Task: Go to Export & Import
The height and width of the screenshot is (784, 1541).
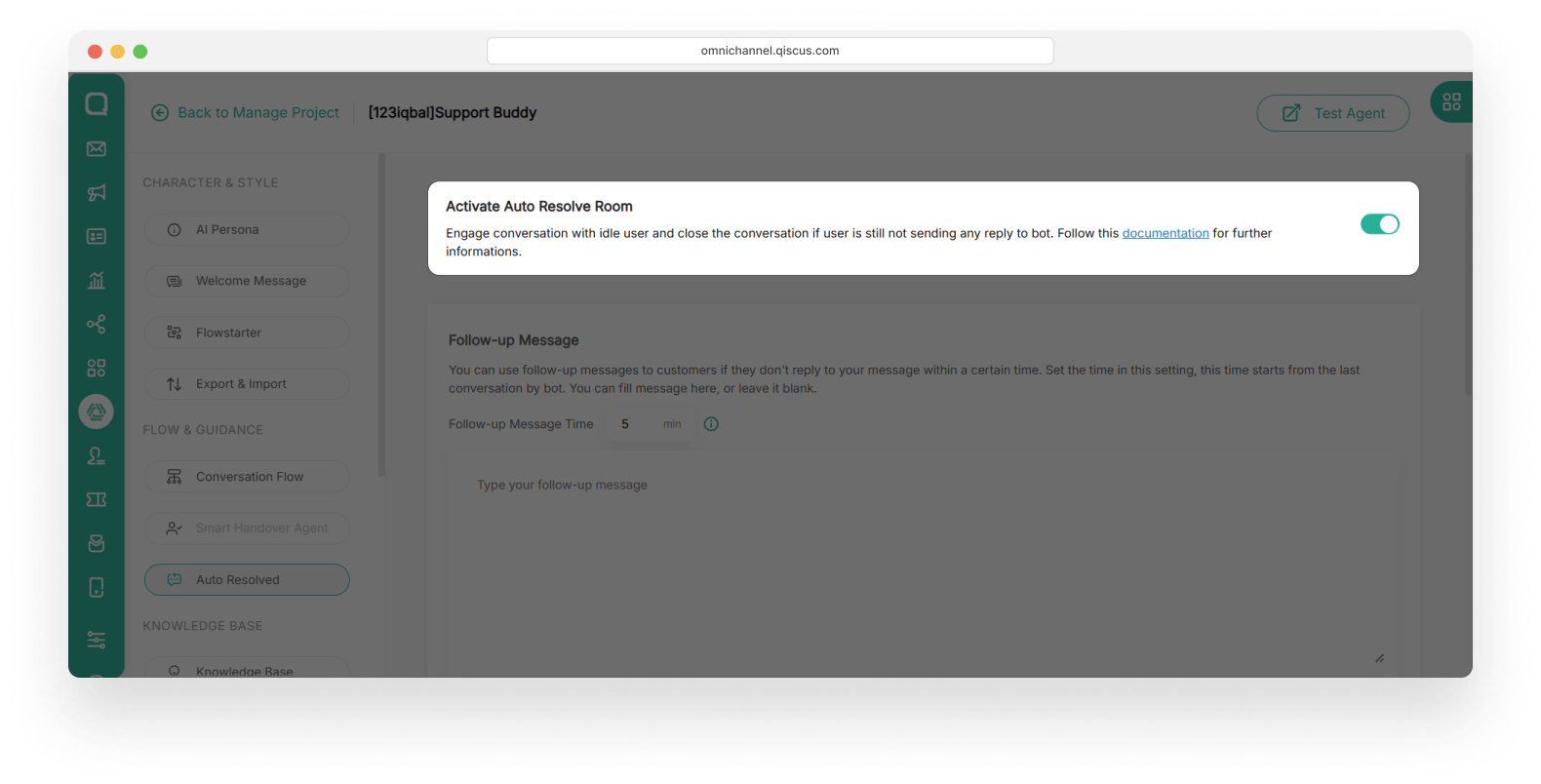Action: 247,384
